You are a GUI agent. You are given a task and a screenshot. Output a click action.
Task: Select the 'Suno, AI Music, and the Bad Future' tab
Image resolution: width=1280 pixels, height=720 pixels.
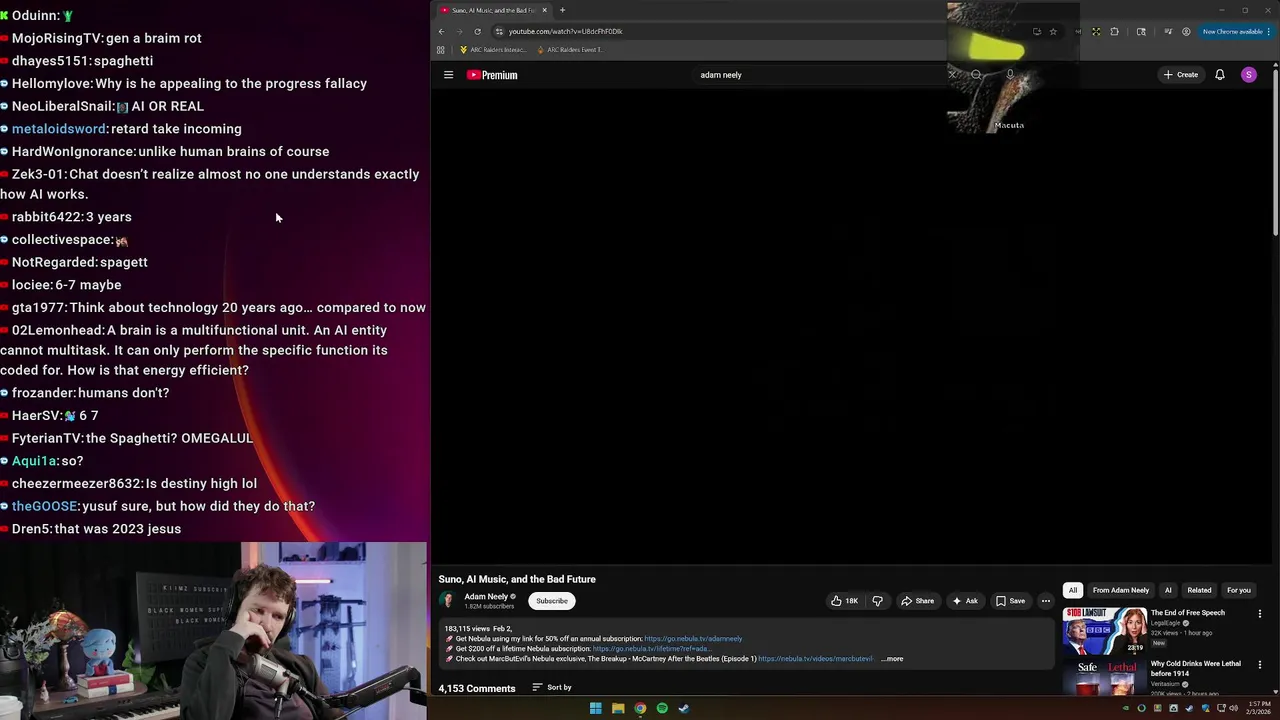494,10
